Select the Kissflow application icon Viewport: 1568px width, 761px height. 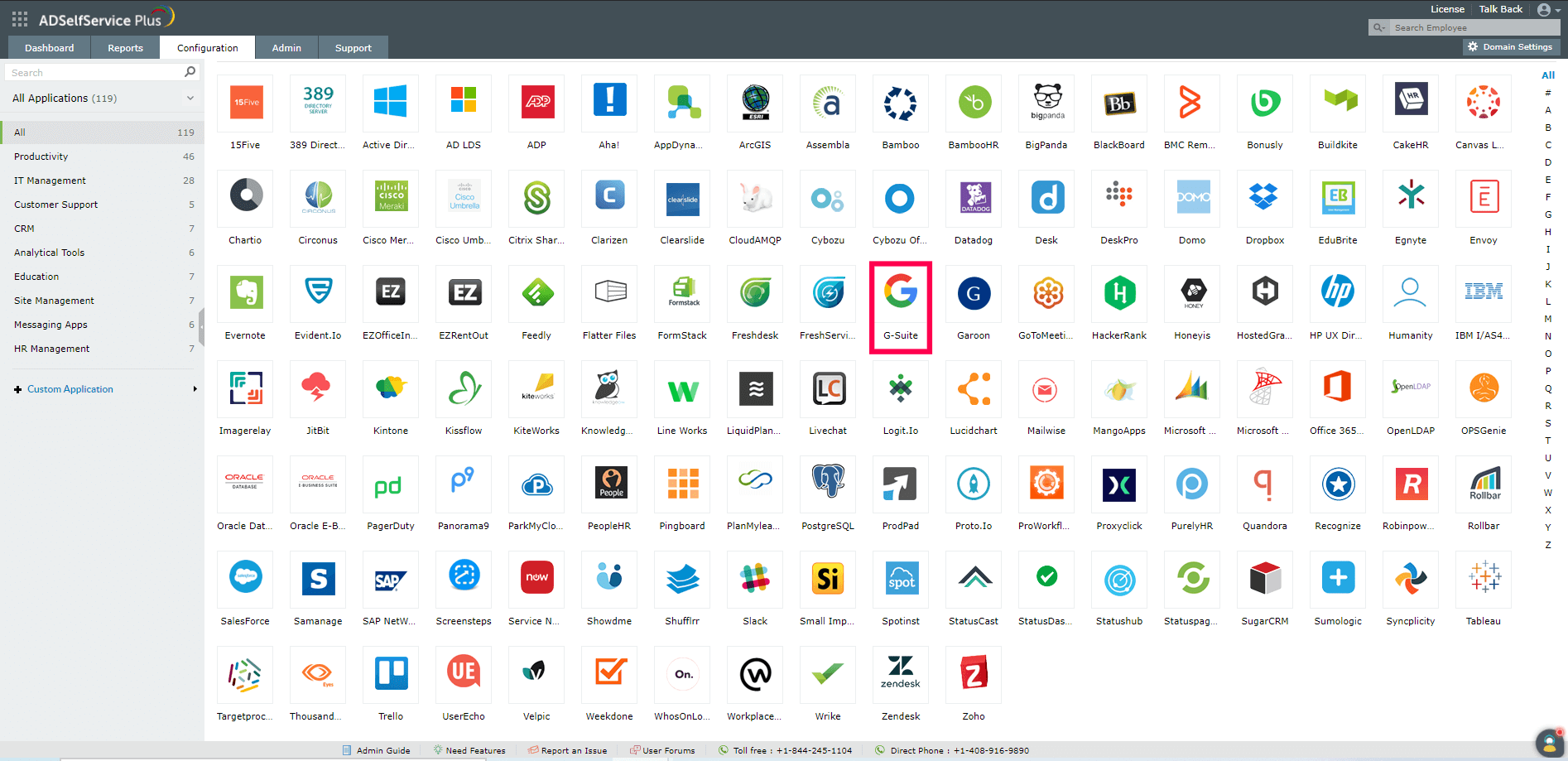[464, 388]
